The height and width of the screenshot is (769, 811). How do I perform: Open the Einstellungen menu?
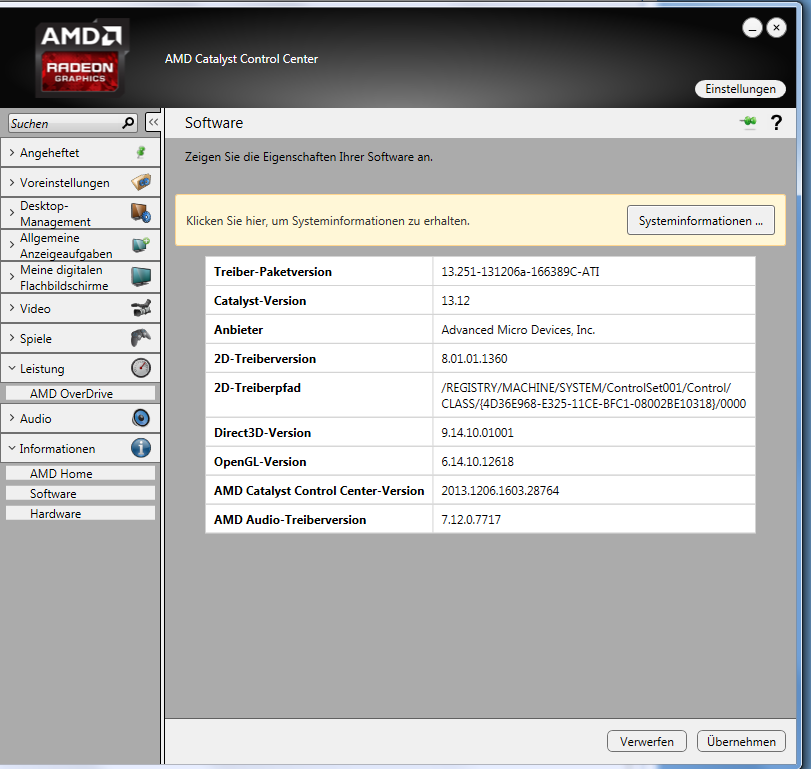740,89
